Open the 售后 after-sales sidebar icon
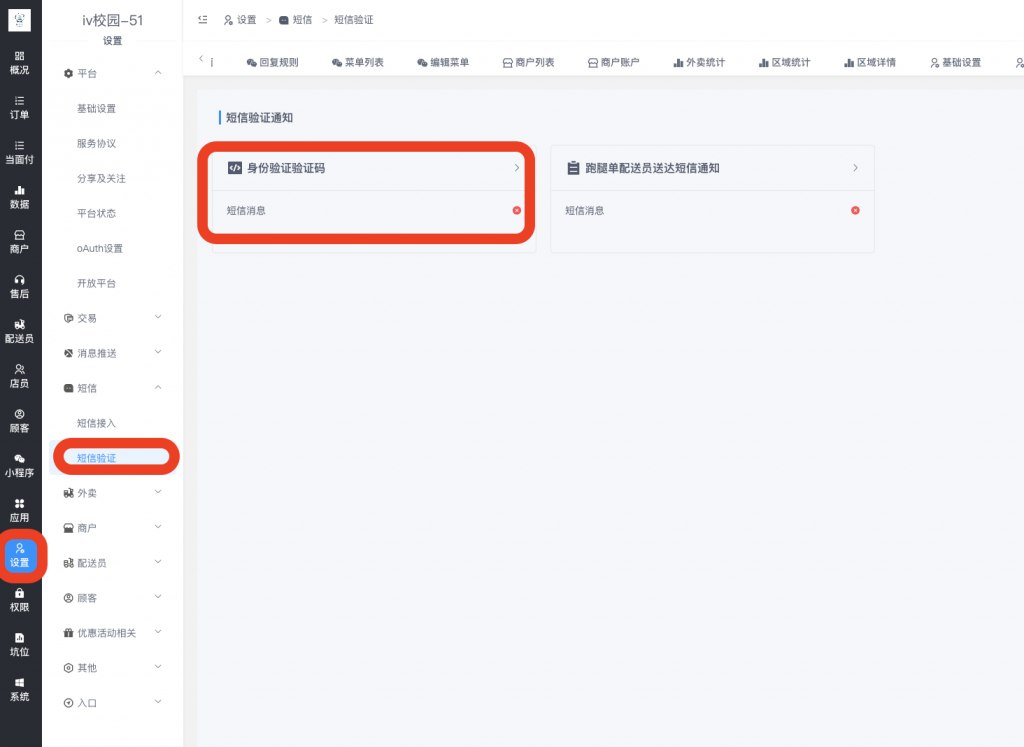The height and width of the screenshot is (747, 1024). [x=20, y=287]
